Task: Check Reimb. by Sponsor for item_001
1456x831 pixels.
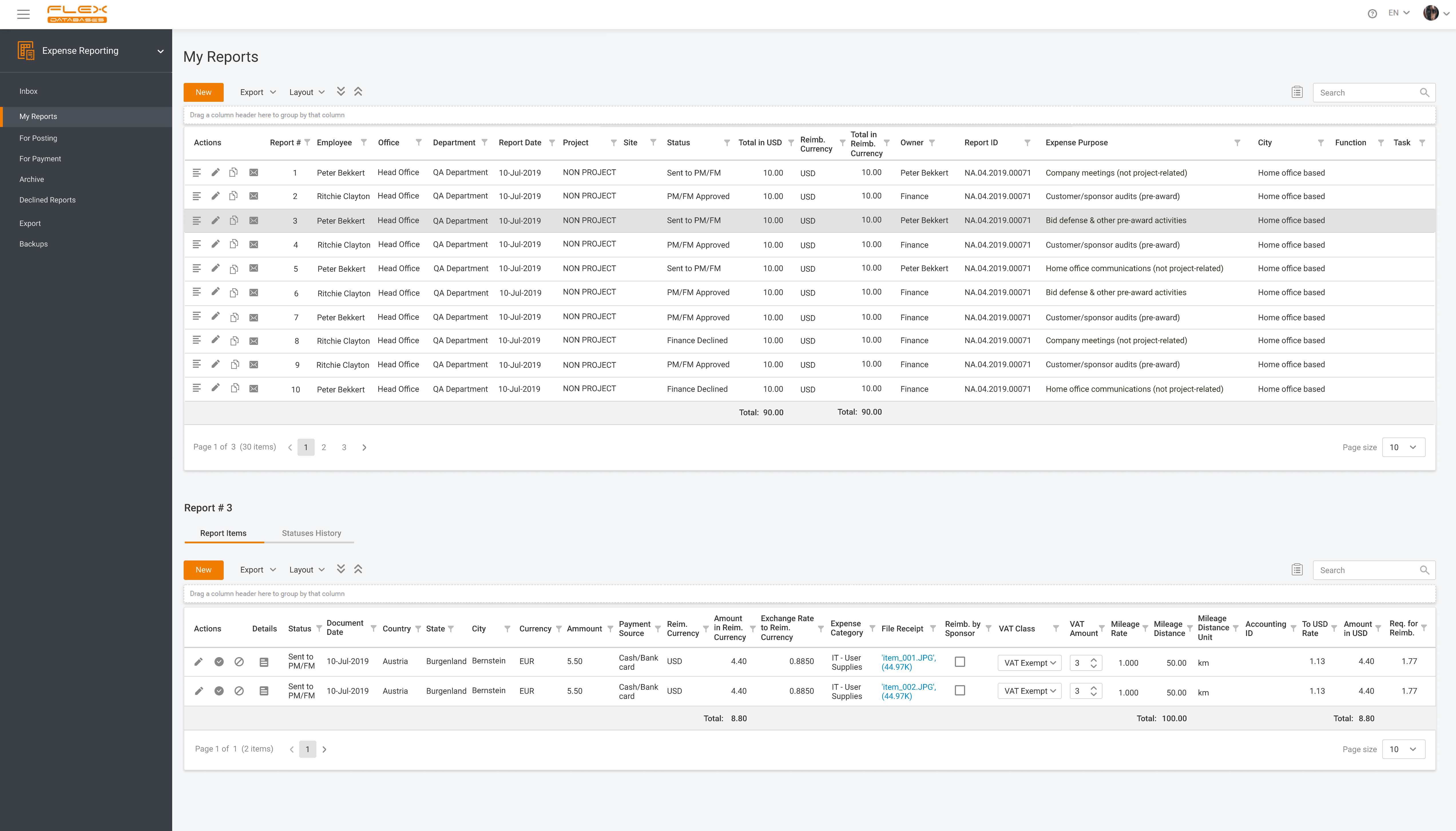Action: point(960,662)
